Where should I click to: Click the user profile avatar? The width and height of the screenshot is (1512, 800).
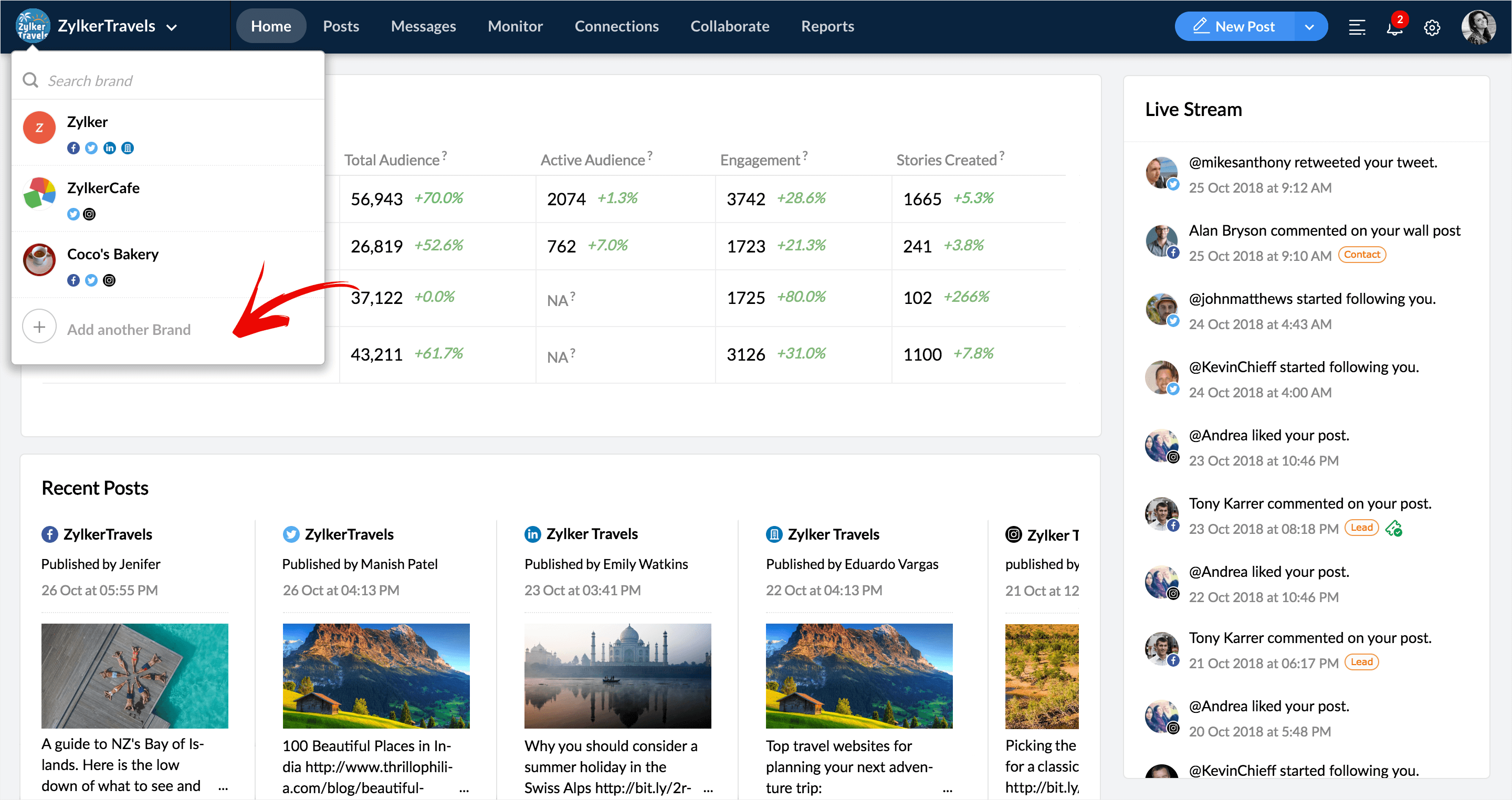coord(1477,27)
